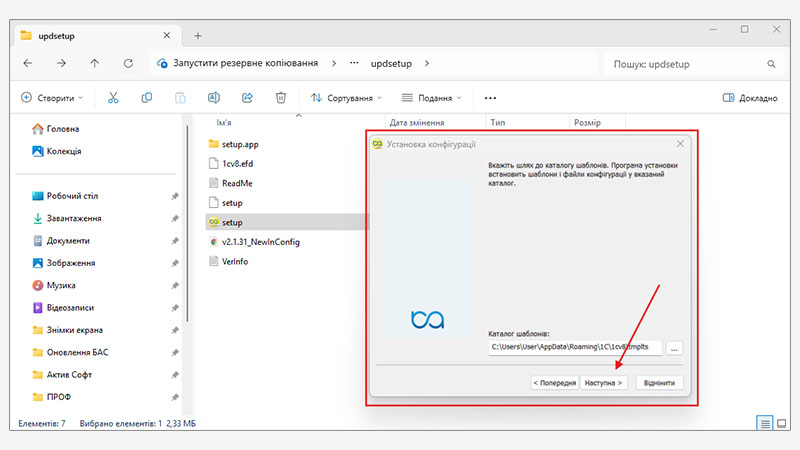The width and height of the screenshot is (800, 450).
Task: Select Завантаження in the sidebar
Action: 73,218
